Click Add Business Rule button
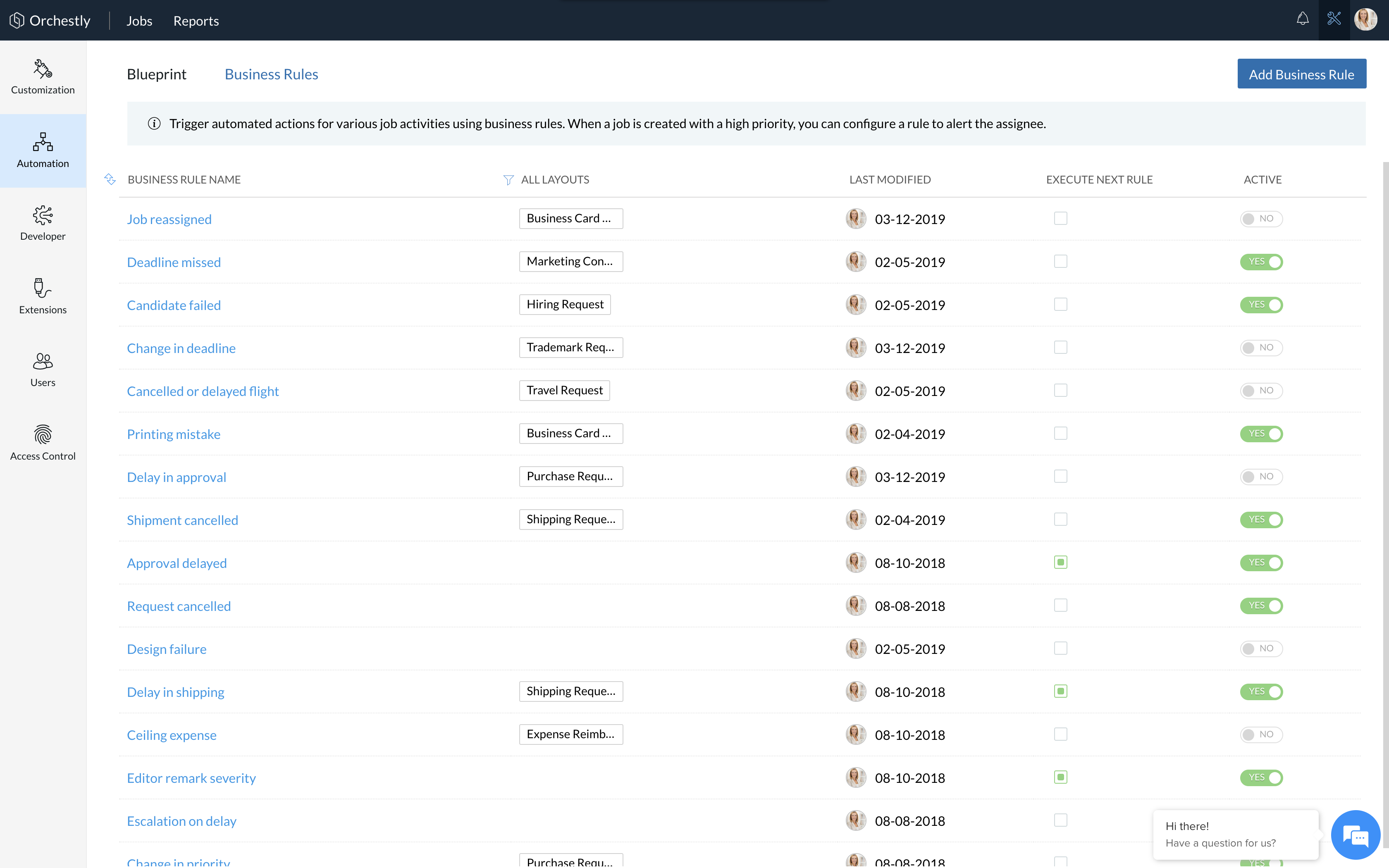This screenshot has height=868, width=1389. (1301, 74)
